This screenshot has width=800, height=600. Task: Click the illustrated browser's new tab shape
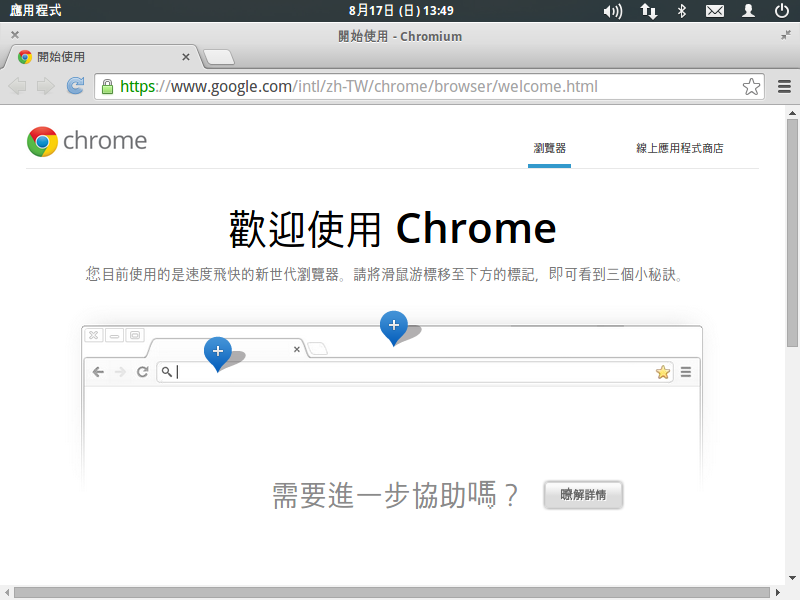(318, 349)
